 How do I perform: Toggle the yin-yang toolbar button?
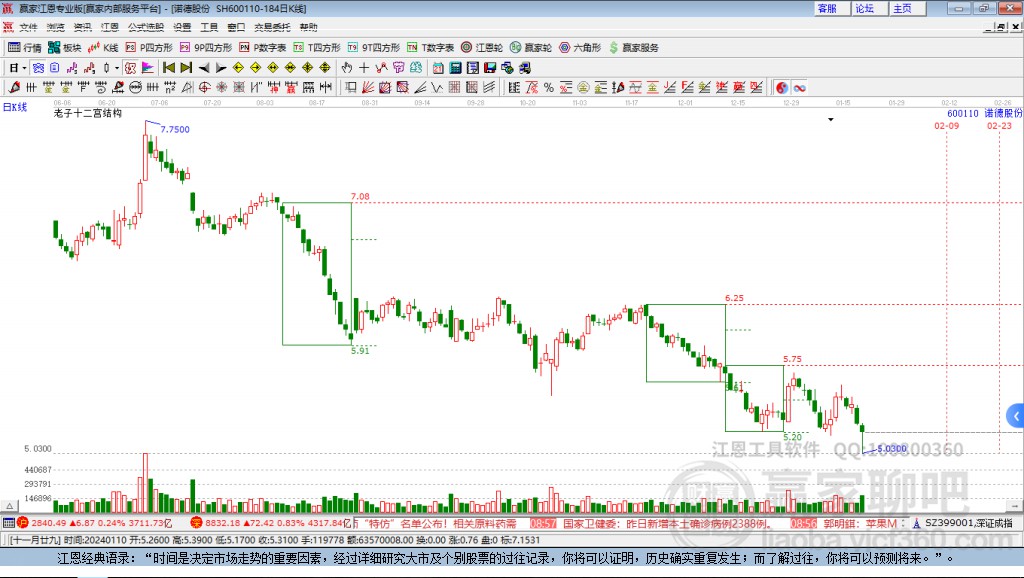(782, 88)
